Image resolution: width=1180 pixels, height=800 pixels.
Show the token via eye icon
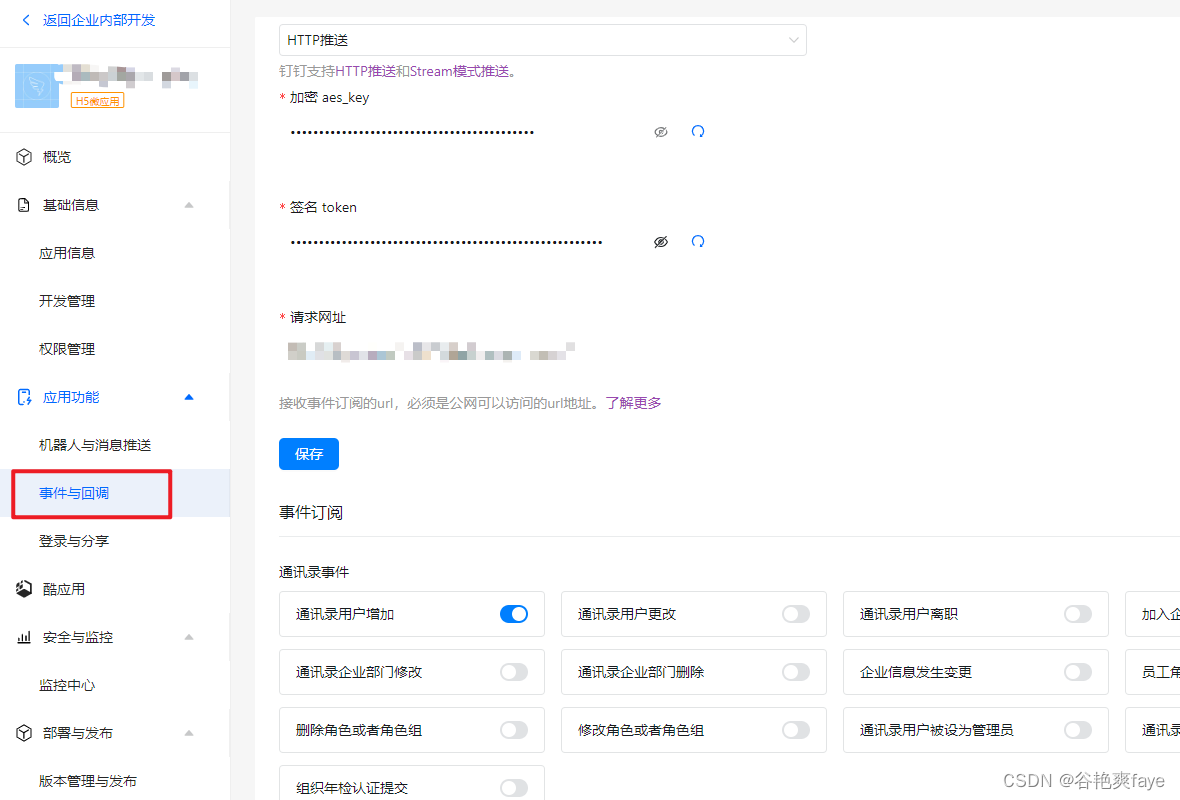click(661, 242)
